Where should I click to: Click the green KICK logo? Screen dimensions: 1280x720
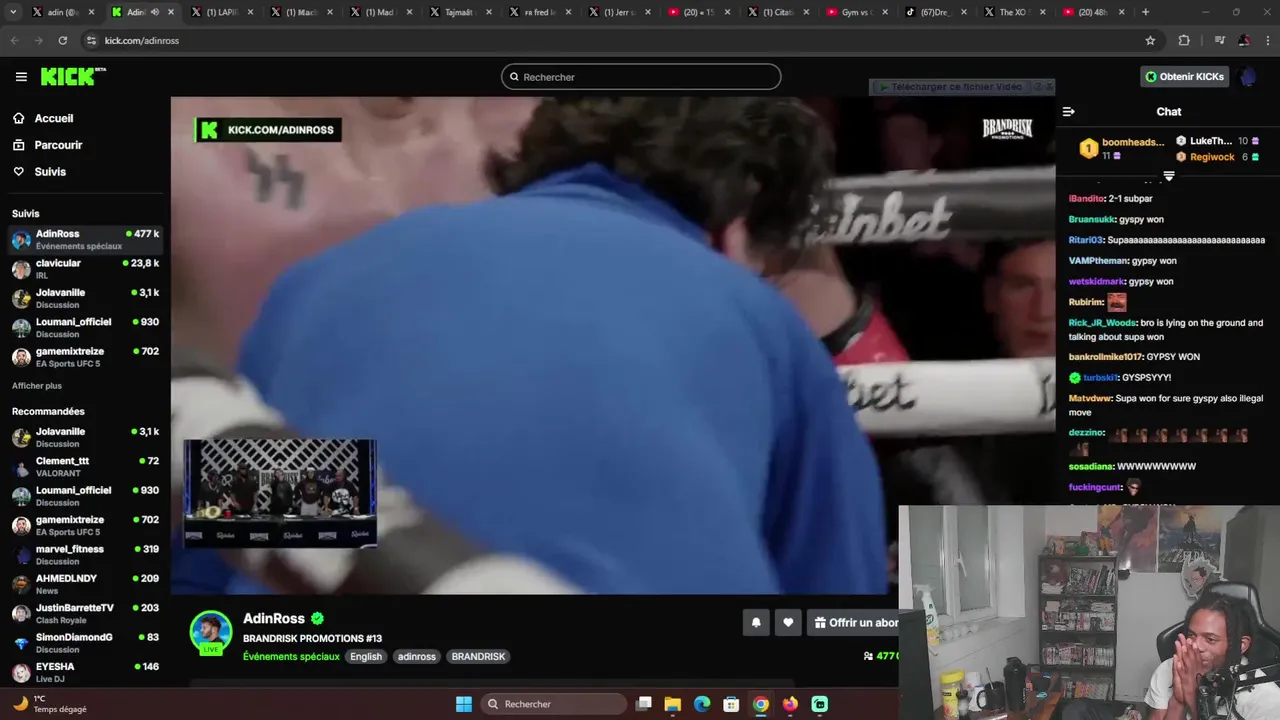tap(72, 77)
